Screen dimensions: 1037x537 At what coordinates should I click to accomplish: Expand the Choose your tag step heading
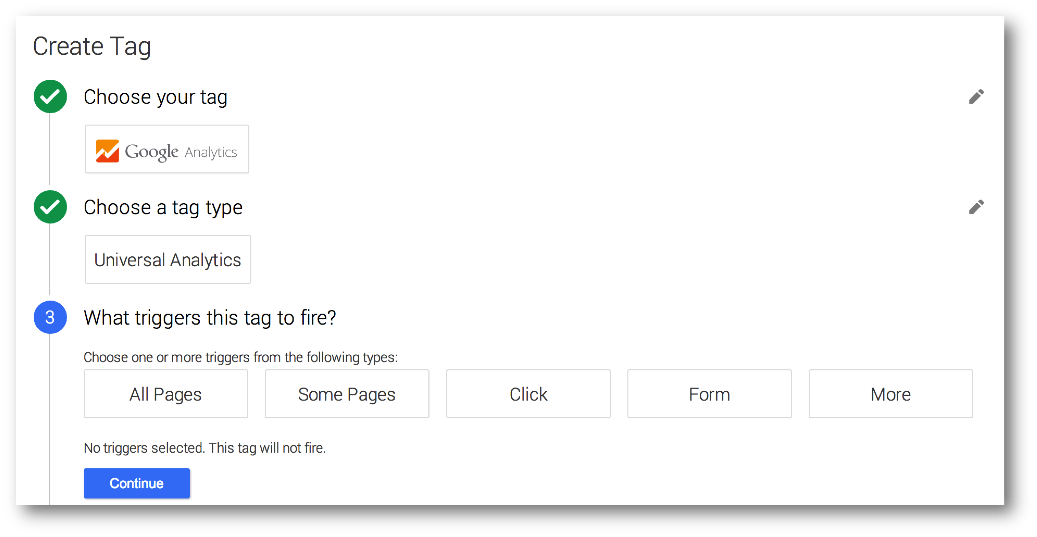(x=155, y=97)
